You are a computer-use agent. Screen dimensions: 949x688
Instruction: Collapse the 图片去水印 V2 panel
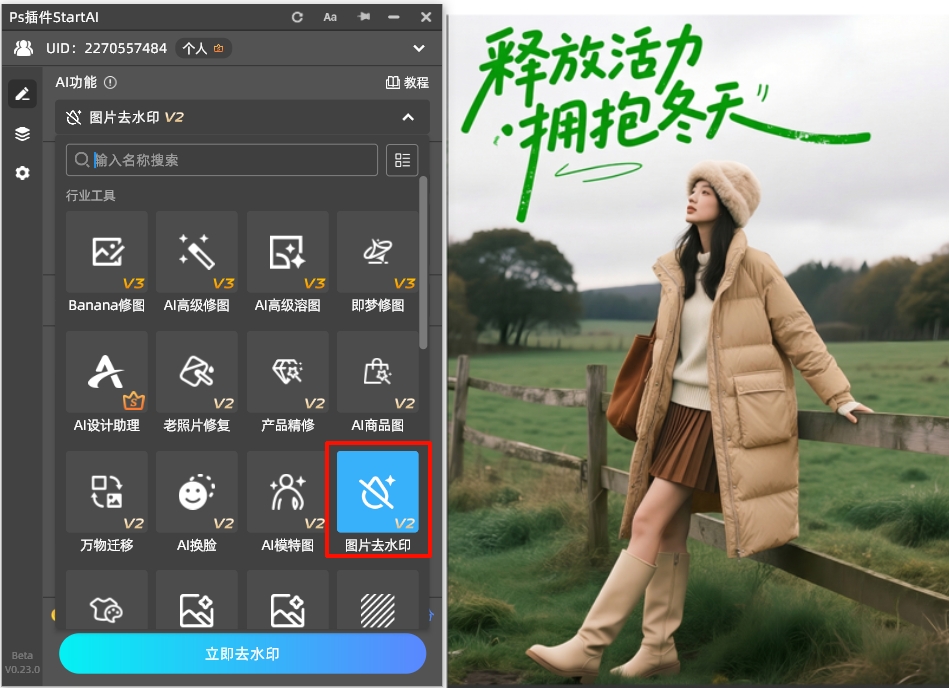coord(407,117)
